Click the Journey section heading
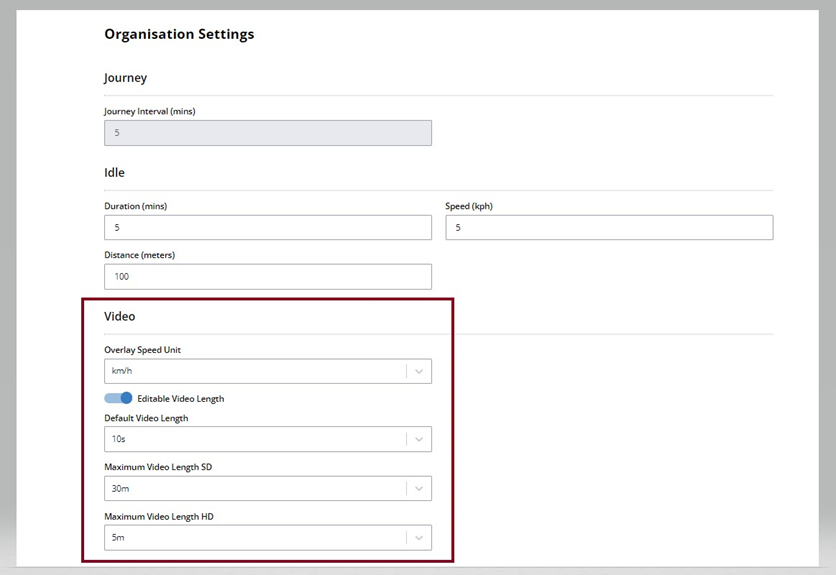This screenshot has width=836, height=575. pyautogui.click(x=125, y=78)
